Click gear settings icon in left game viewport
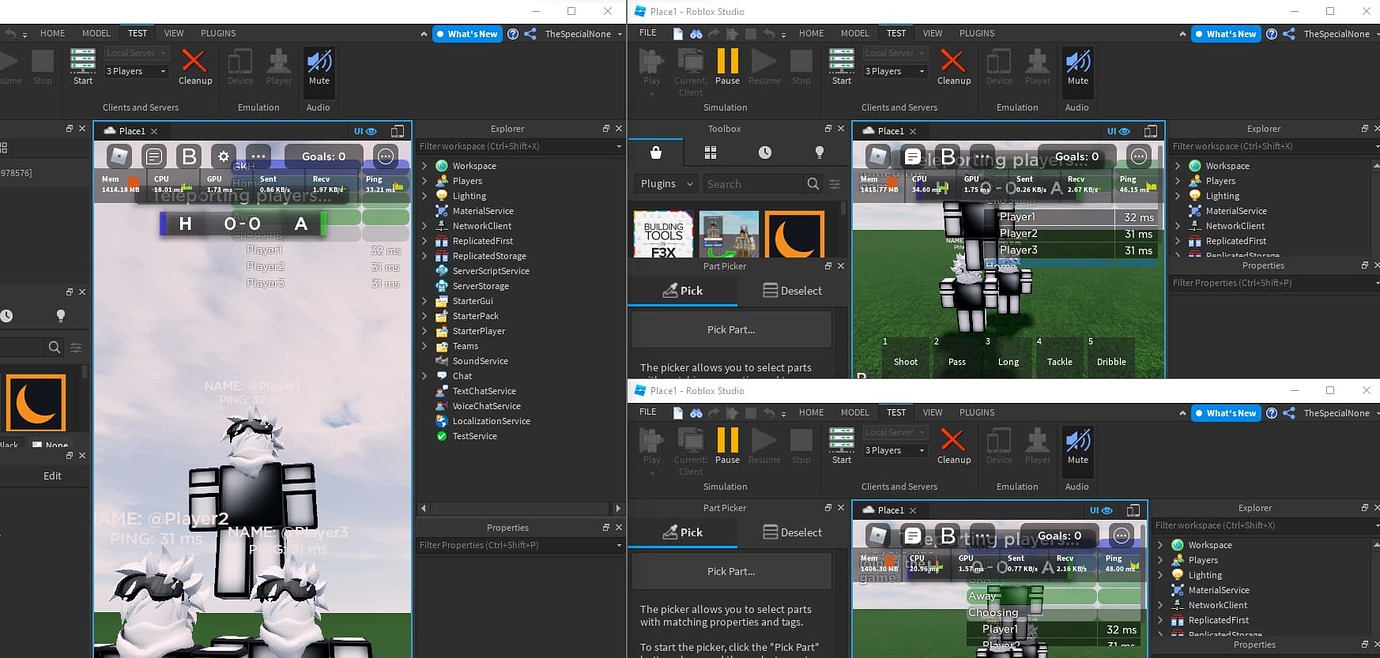 (223, 156)
